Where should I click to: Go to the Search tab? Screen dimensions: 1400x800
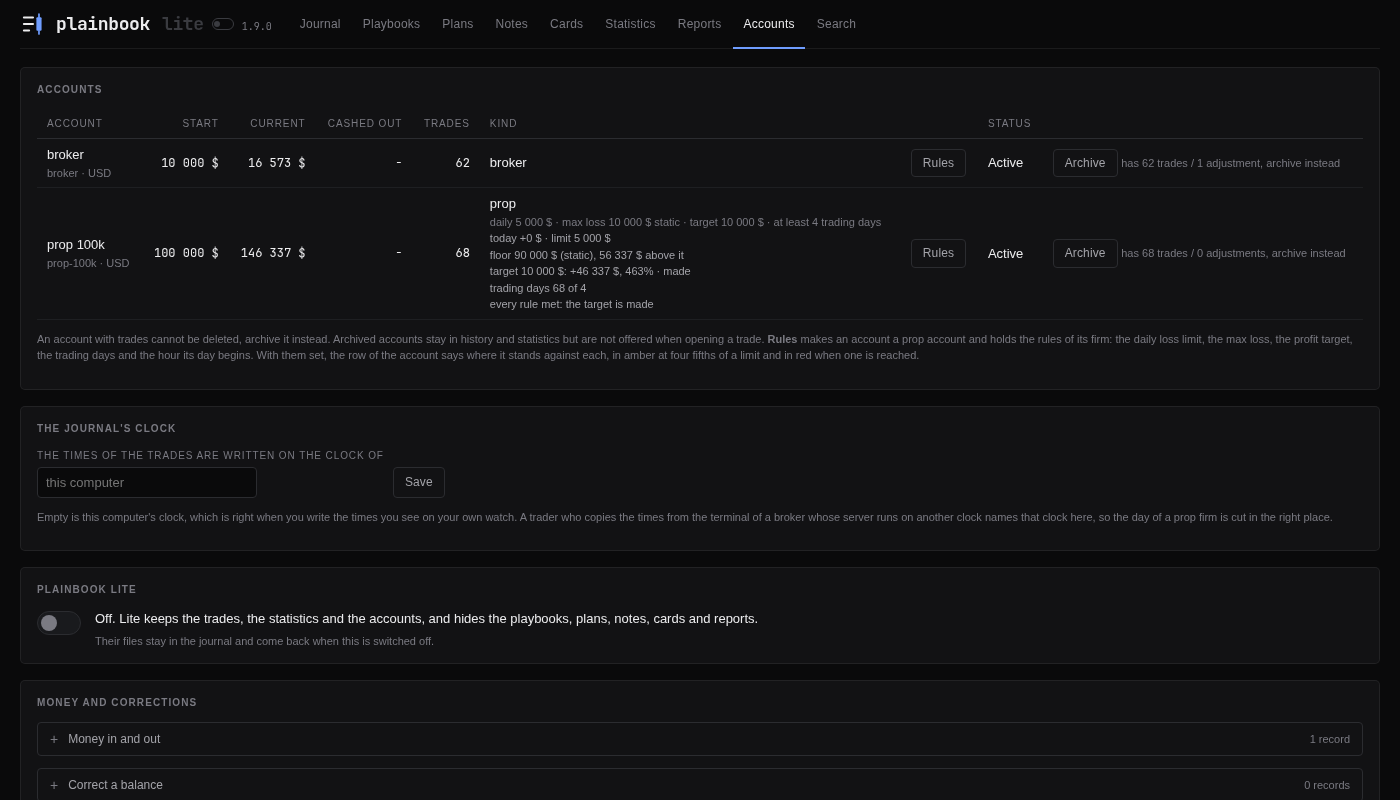(836, 24)
